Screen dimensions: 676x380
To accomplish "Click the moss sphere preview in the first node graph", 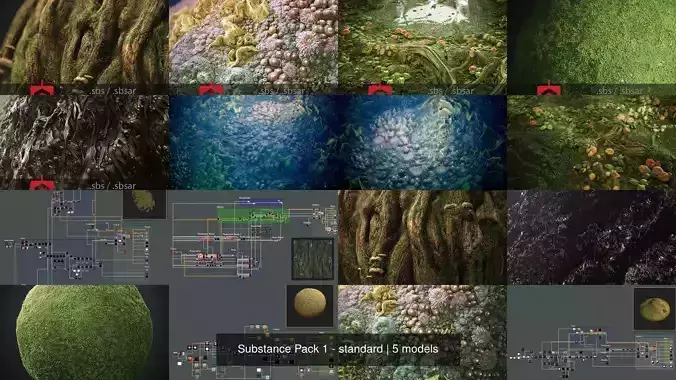I will tap(144, 204).
